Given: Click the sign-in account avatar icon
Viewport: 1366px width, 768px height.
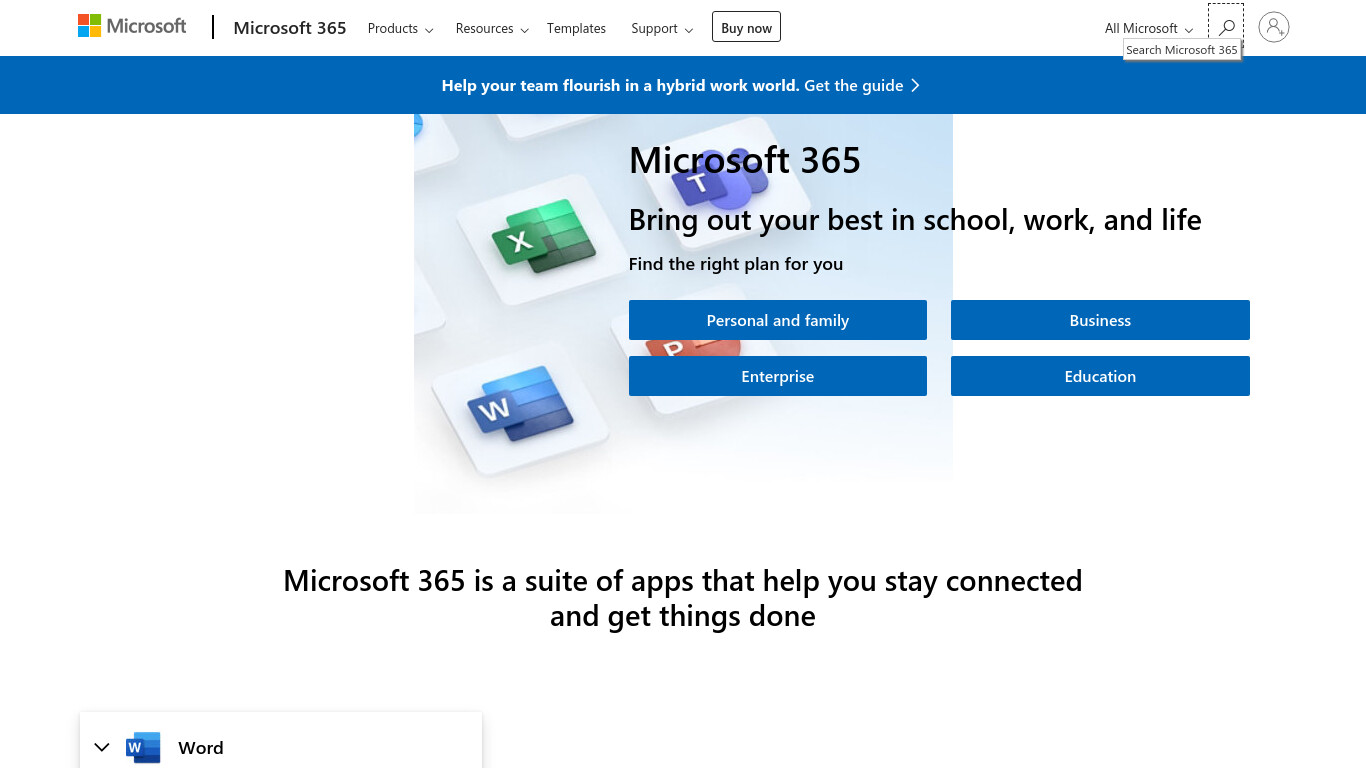Looking at the screenshot, I should click(1274, 27).
